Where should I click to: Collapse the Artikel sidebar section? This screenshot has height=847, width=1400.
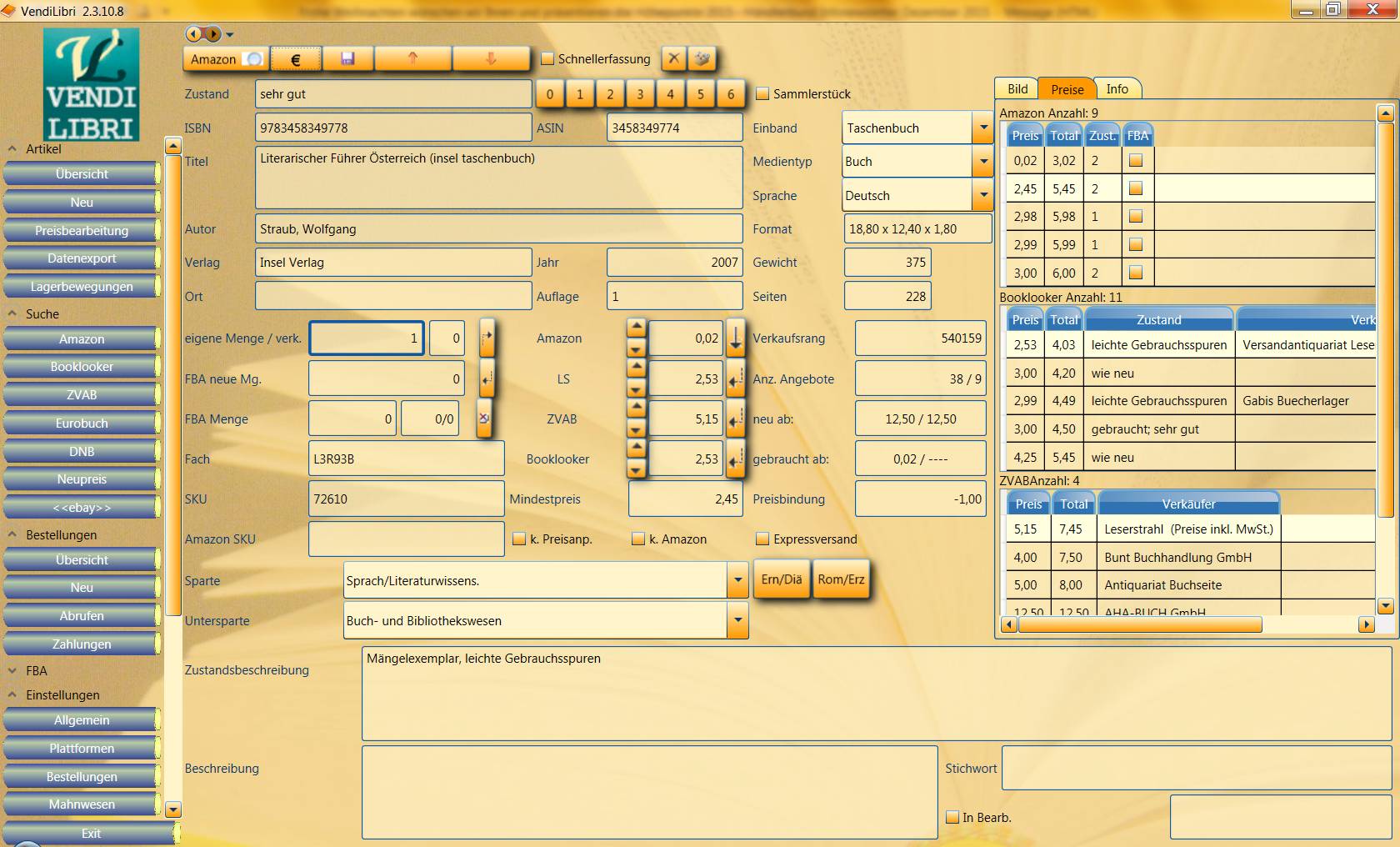pyautogui.click(x=12, y=149)
